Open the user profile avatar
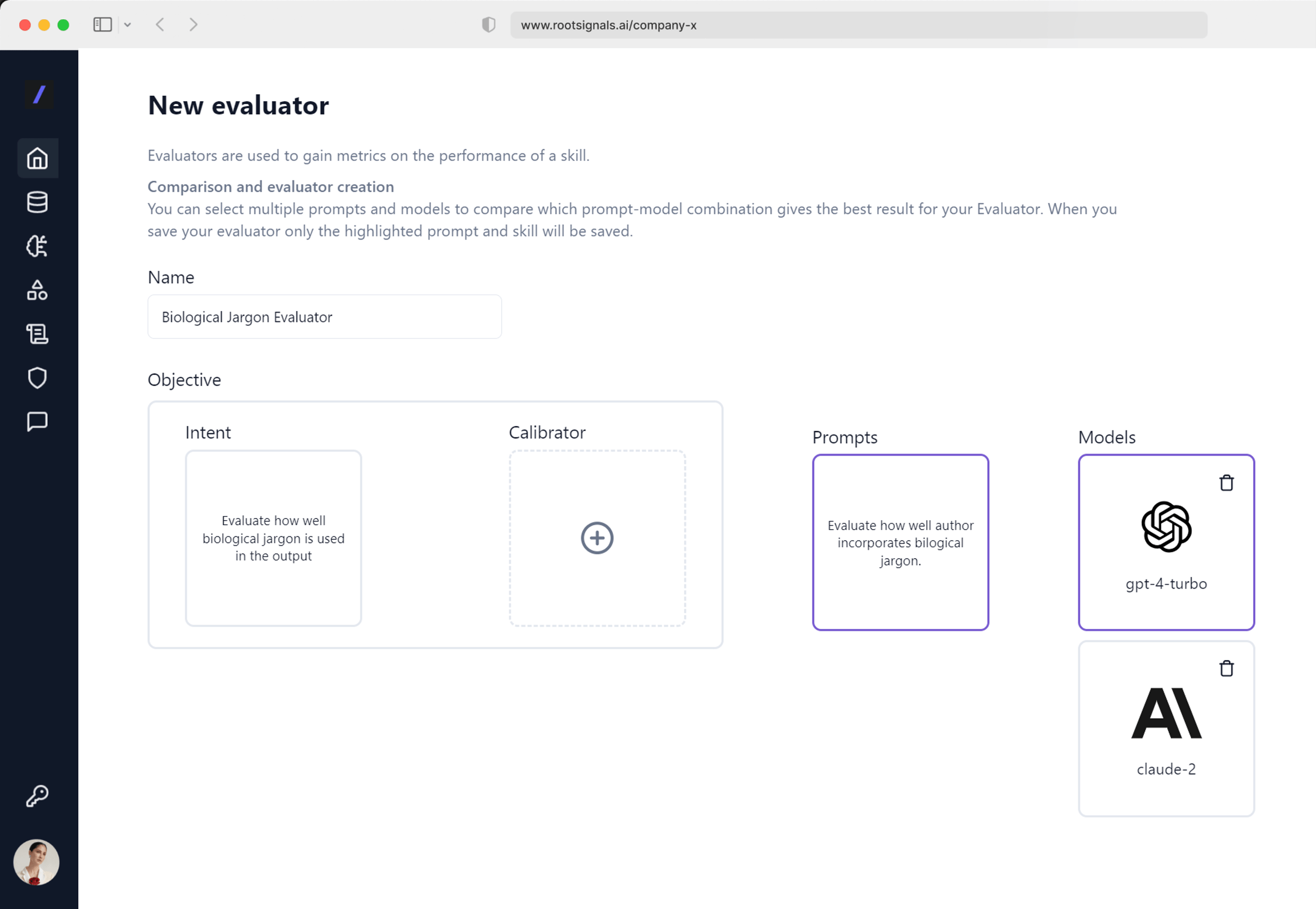This screenshot has width=1316, height=909. pos(37,862)
